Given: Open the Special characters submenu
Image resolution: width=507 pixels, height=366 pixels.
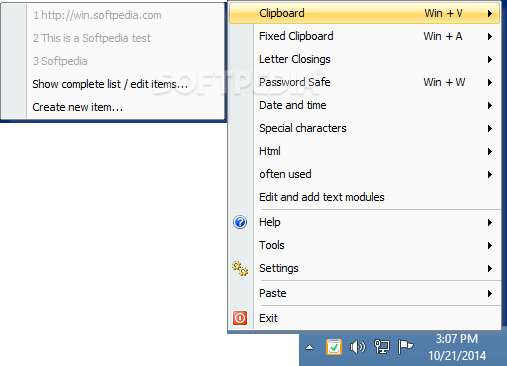Looking at the screenshot, I should [x=365, y=128].
